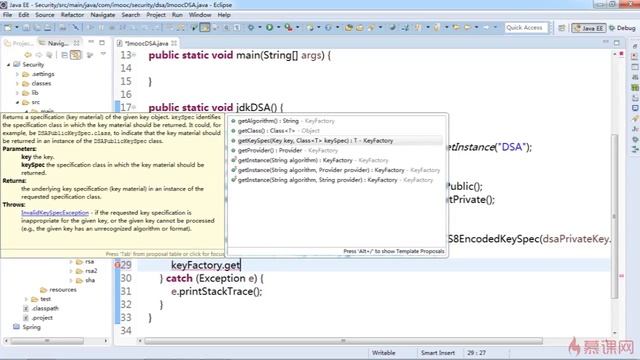Open the Navigator View Menu triangle
The image size is (640, 360).
(x=103, y=54)
